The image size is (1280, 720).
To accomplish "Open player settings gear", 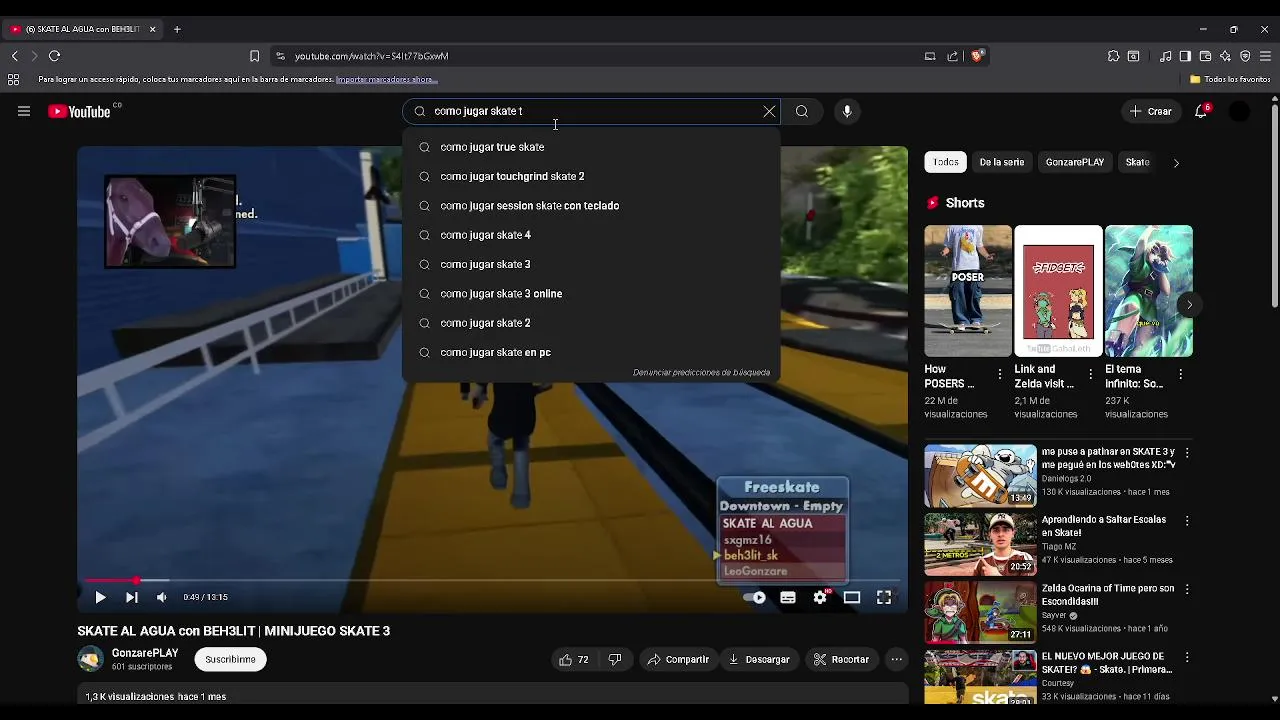I will 820,597.
